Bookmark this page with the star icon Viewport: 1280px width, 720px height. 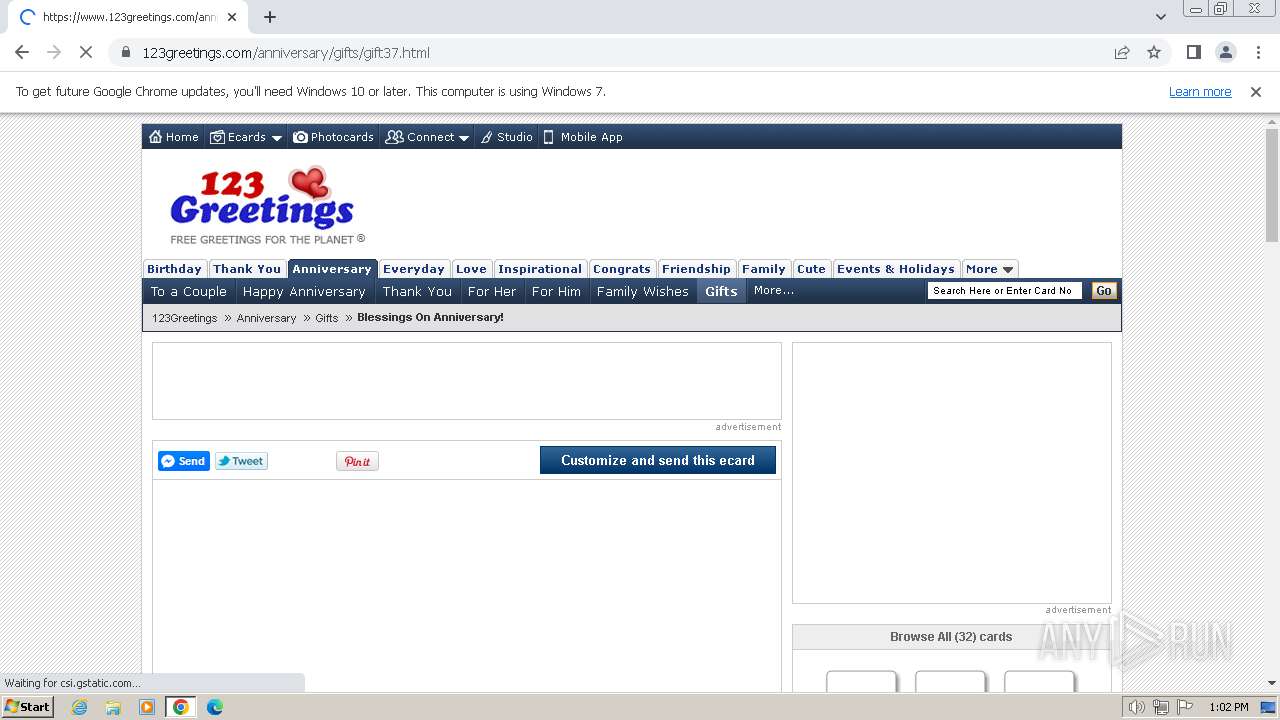coord(1154,52)
